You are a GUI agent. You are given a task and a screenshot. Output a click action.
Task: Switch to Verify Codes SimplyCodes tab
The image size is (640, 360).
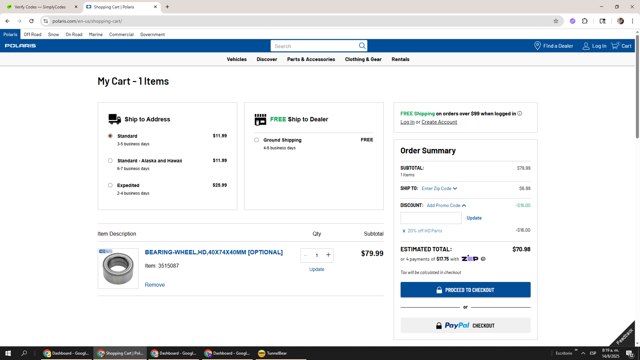pyautogui.click(x=40, y=7)
